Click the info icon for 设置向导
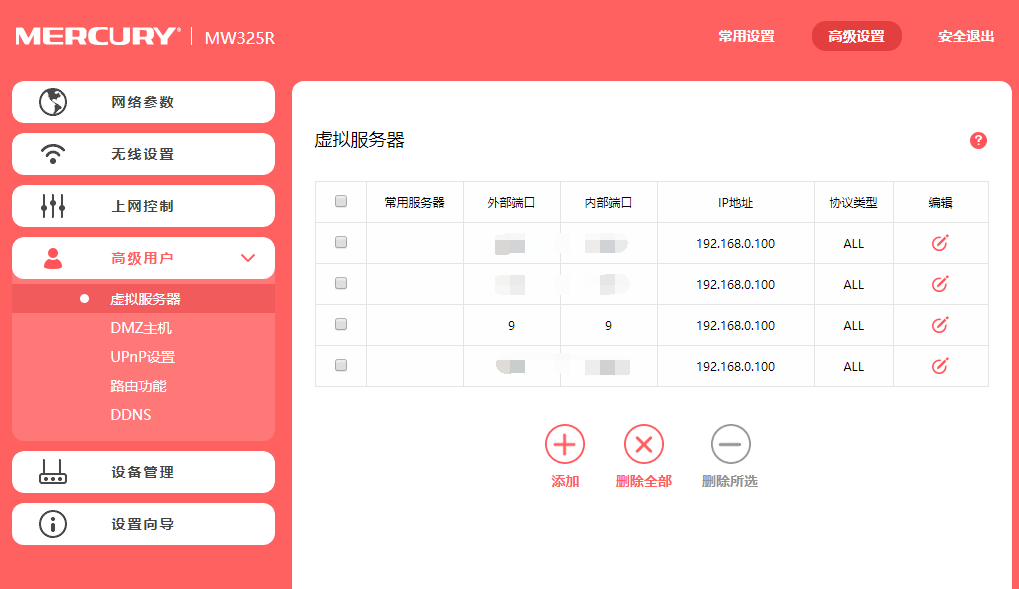Image resolution: width=1019 pixels, height=589 pixels. tap(53, 524)
